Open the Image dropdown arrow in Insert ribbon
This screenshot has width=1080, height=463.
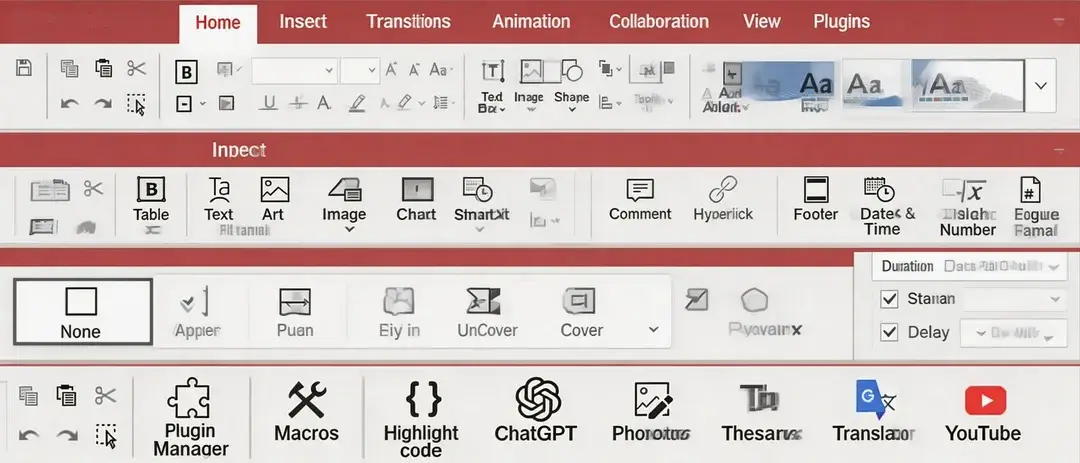point(349,229)
